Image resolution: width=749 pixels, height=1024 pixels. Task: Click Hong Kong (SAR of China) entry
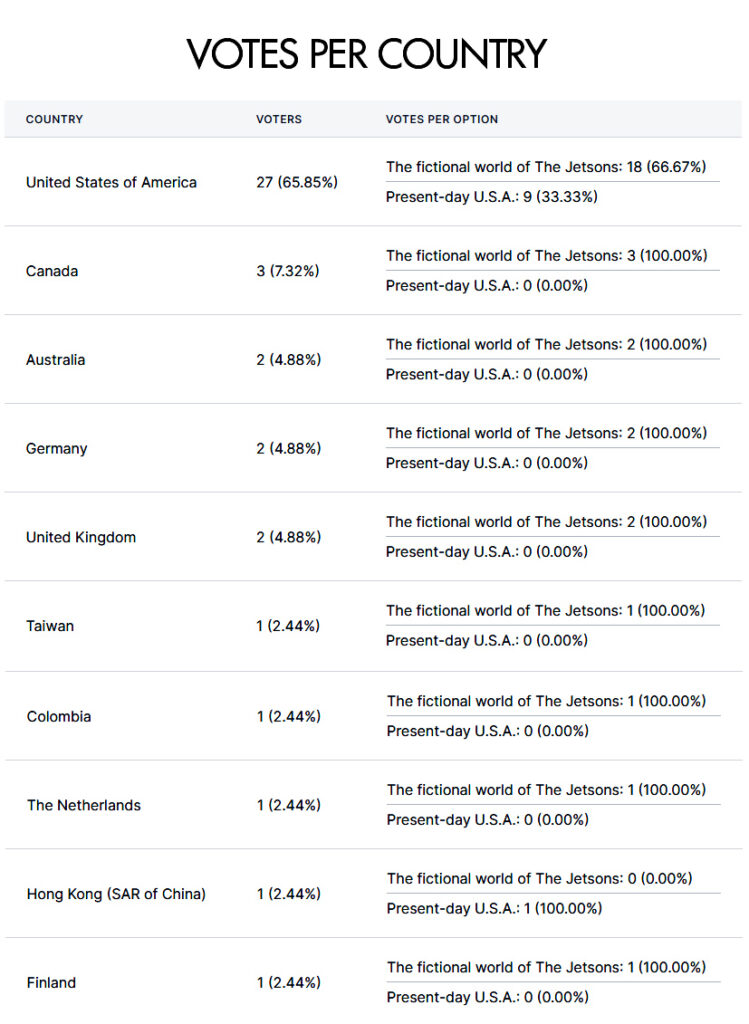click(116, 894)
